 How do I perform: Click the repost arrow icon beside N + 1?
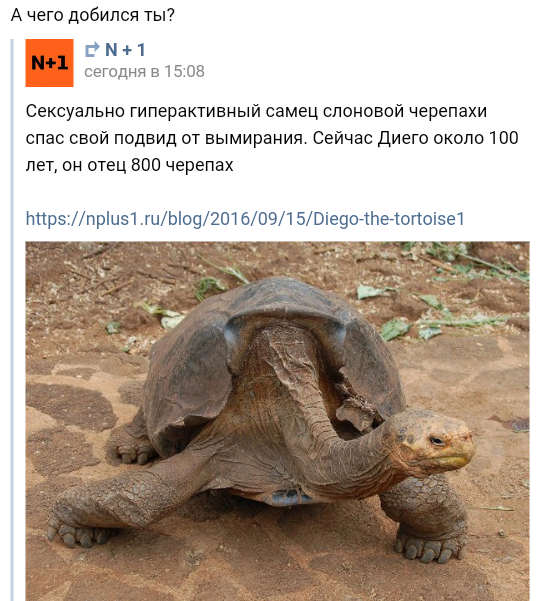coord(92,50)
